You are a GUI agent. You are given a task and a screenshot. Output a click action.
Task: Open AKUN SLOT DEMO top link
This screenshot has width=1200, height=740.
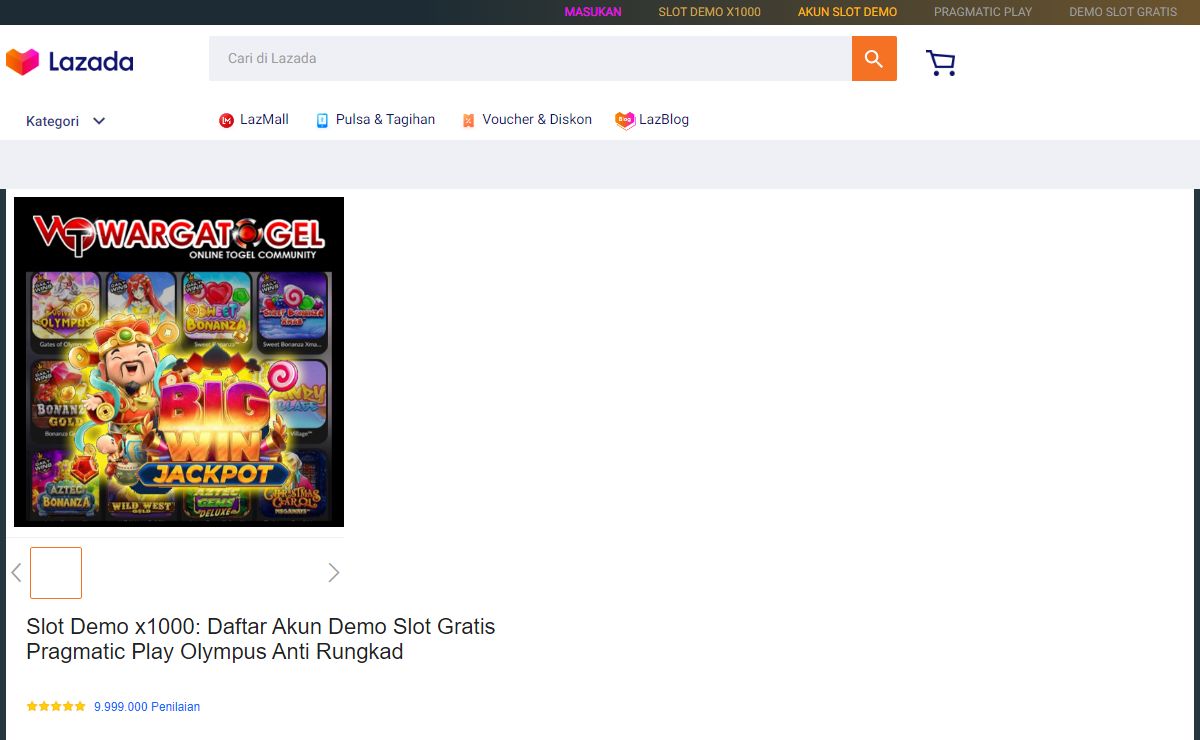tap(847, 12)
